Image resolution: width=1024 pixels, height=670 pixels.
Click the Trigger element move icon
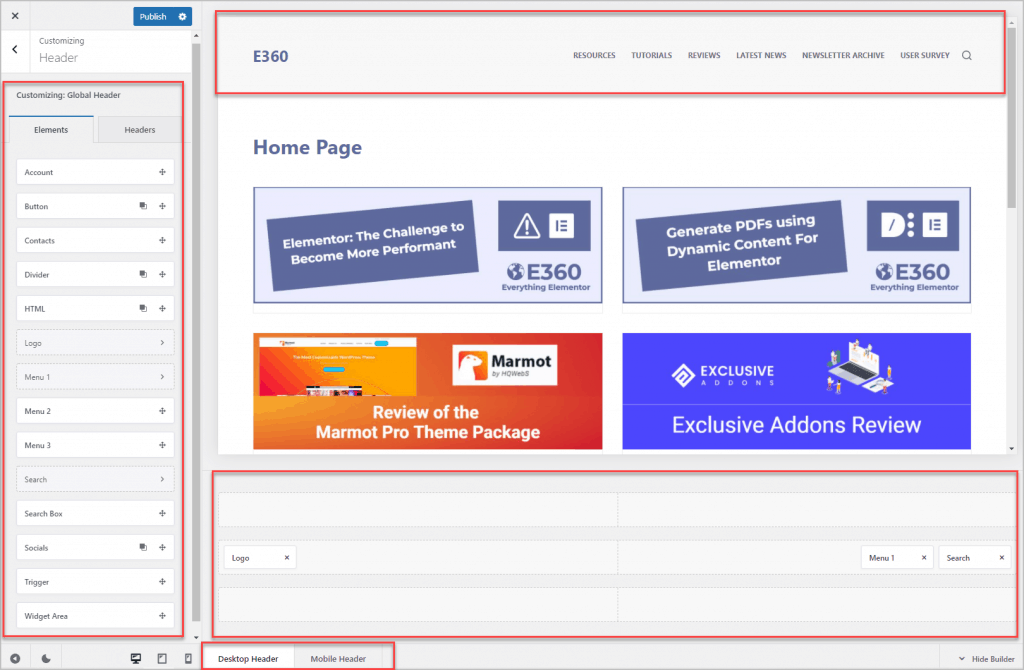tap(162, 581)
